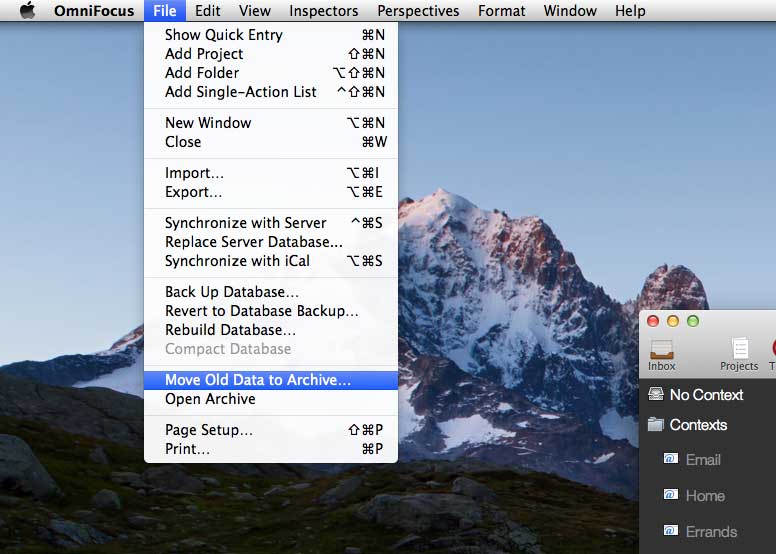Screen dimensions: 776x554
Task: Choose Revert to Database Backup…
Action: 271,311
